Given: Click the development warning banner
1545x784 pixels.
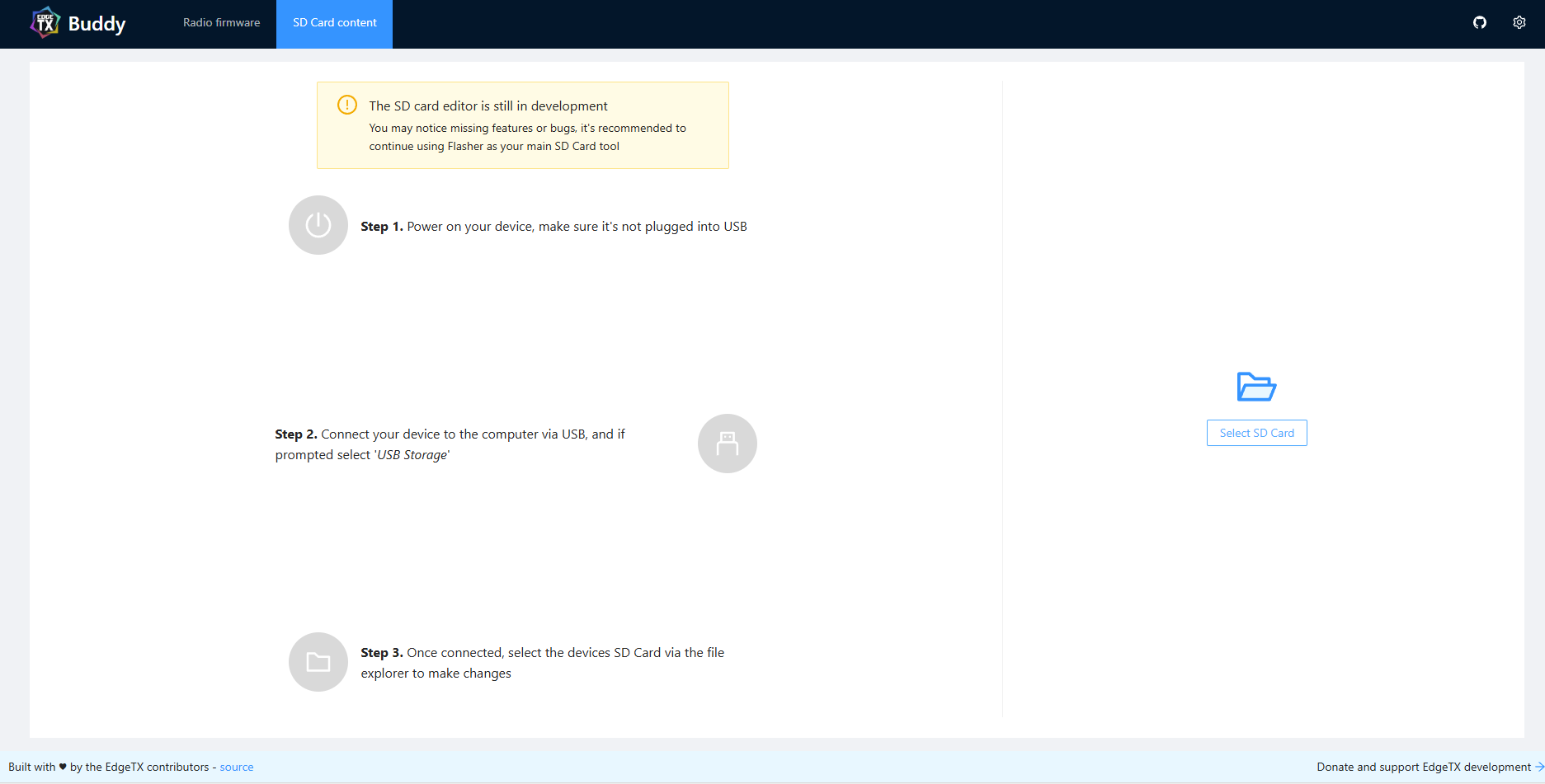Looking at the screenshot, I should click(522, 125).
